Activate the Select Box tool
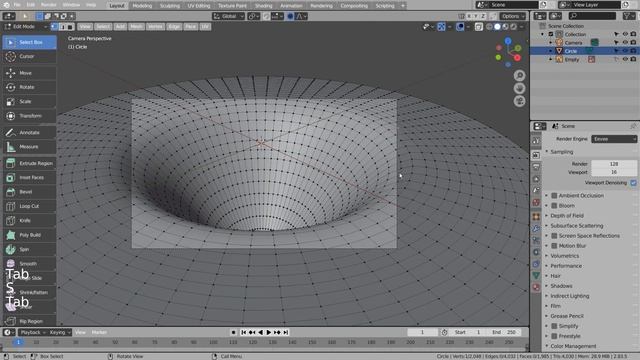The image size is (640, 360). [29, 42]
